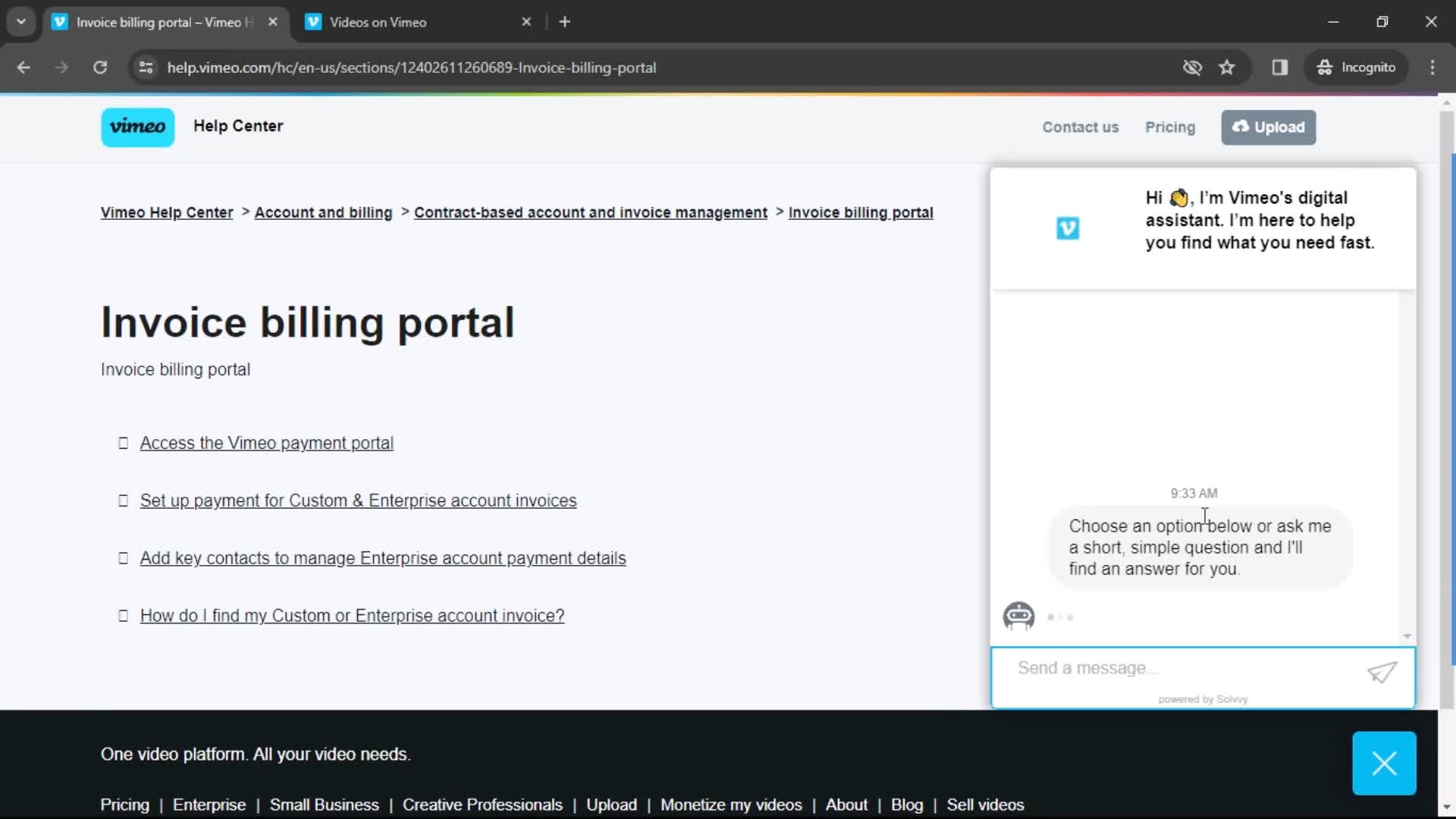Send the chat message with paper plane icon
The width and height of the screenshot is (1456, 819).
[x=1382, y=672]
